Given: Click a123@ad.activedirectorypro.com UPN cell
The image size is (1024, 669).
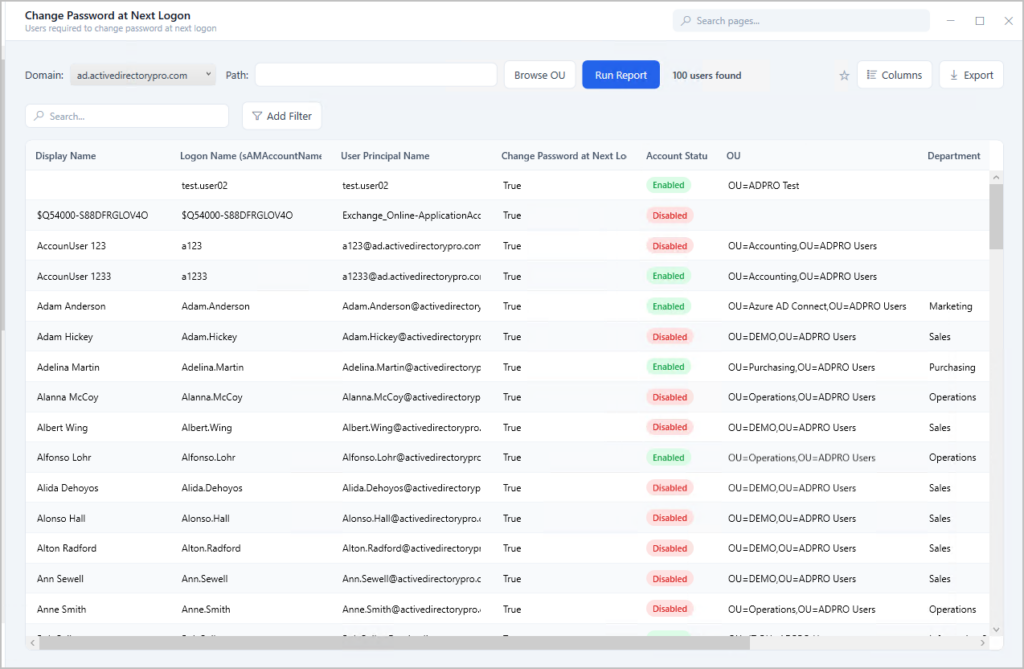Looking at the screenshot, I should tap(411, 246).
